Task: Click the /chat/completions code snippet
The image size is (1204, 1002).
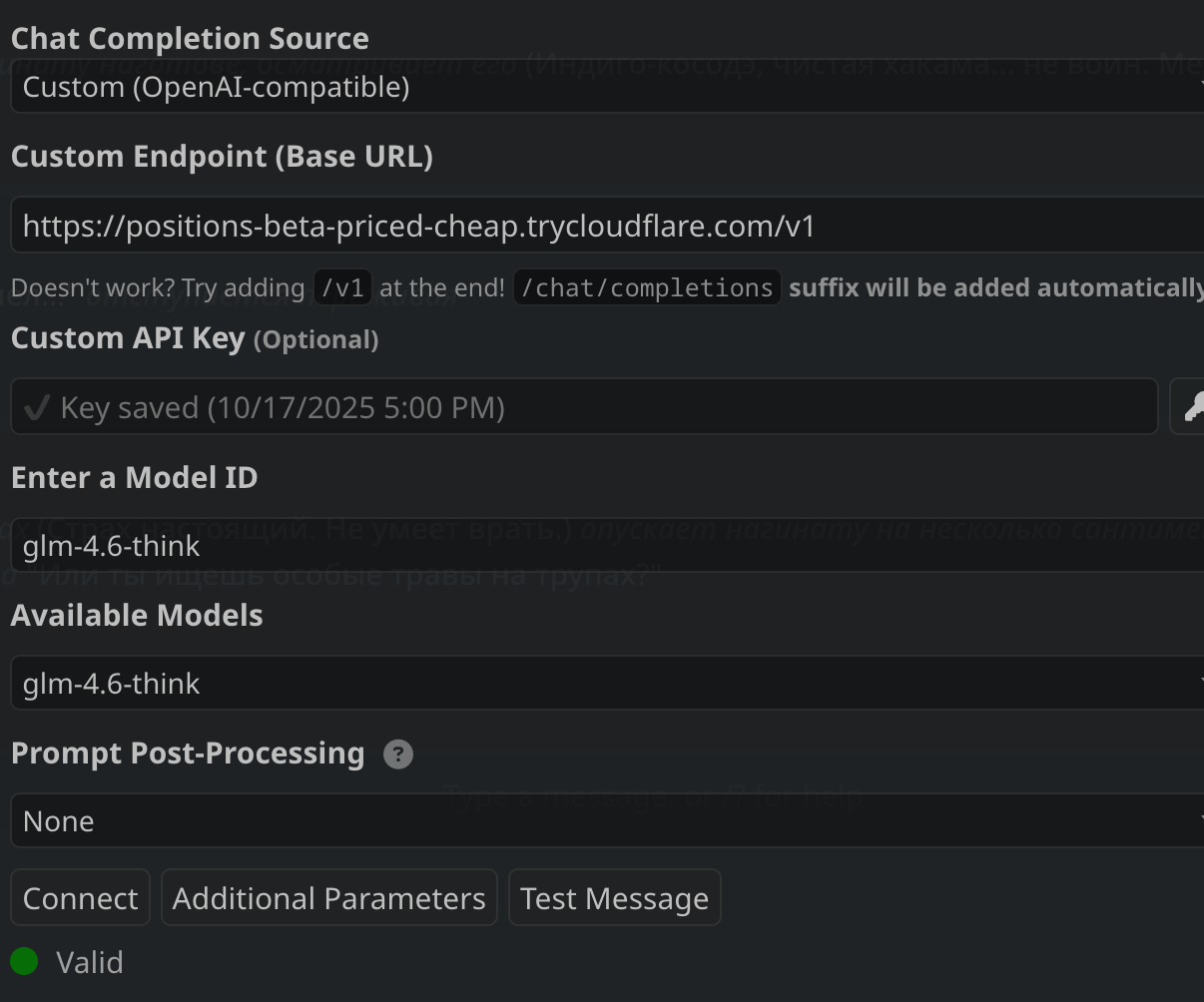Action: (x=647, y=288)
